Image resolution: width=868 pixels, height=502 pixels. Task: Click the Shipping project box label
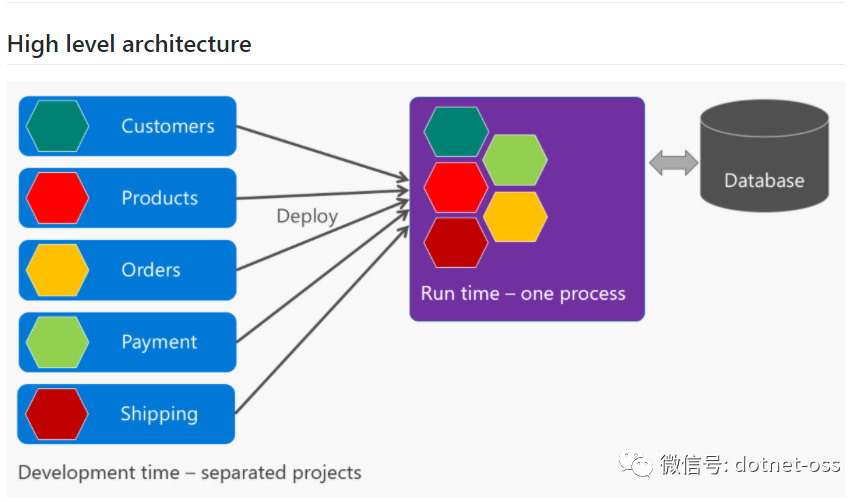(159, 414)
